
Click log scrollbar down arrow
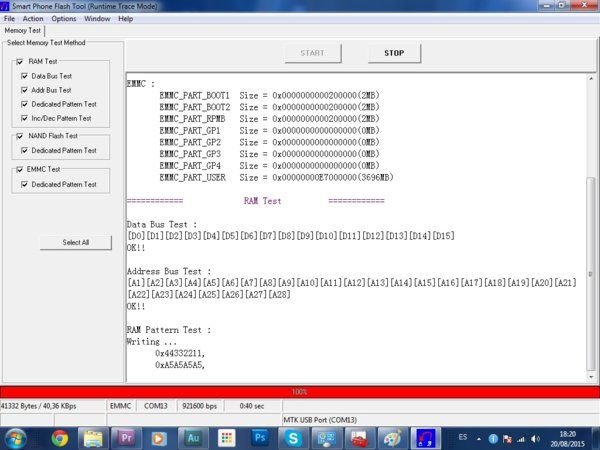click(591, 377)
